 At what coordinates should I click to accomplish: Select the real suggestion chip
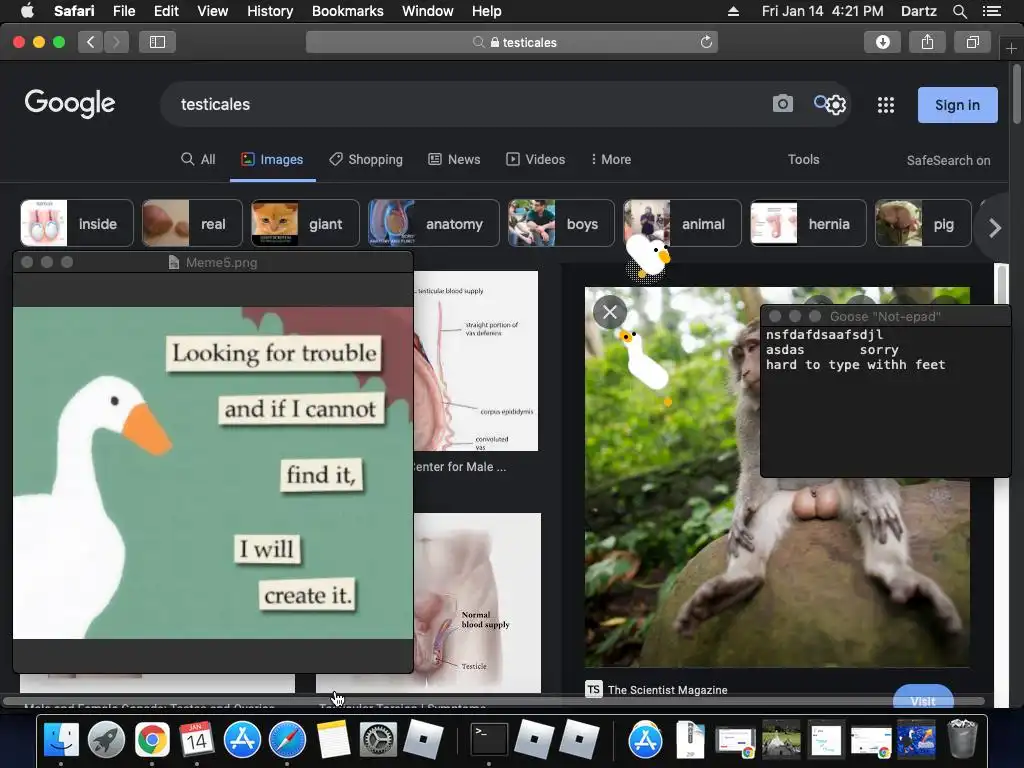[192, 223]
